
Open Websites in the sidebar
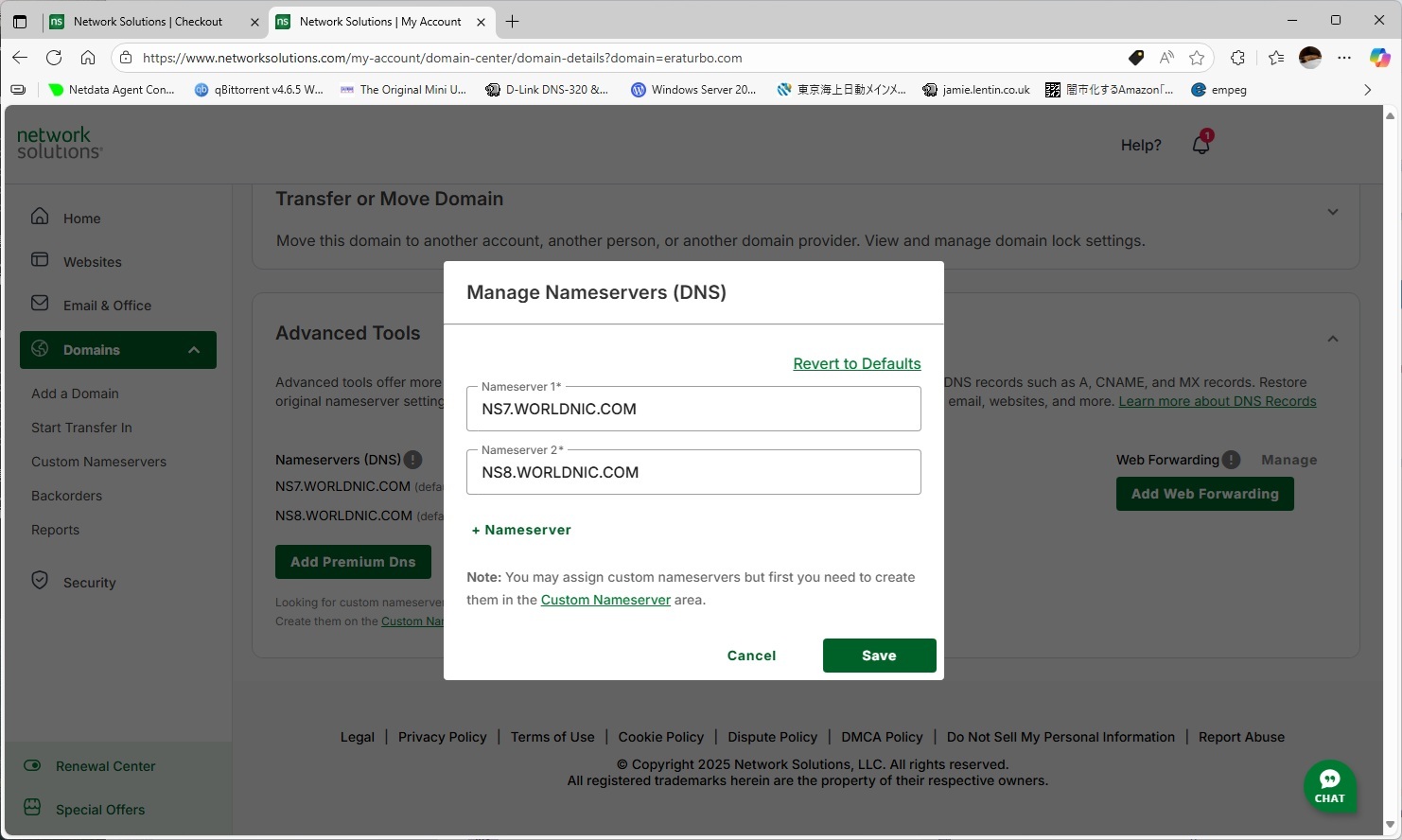[x=92, y=262]
